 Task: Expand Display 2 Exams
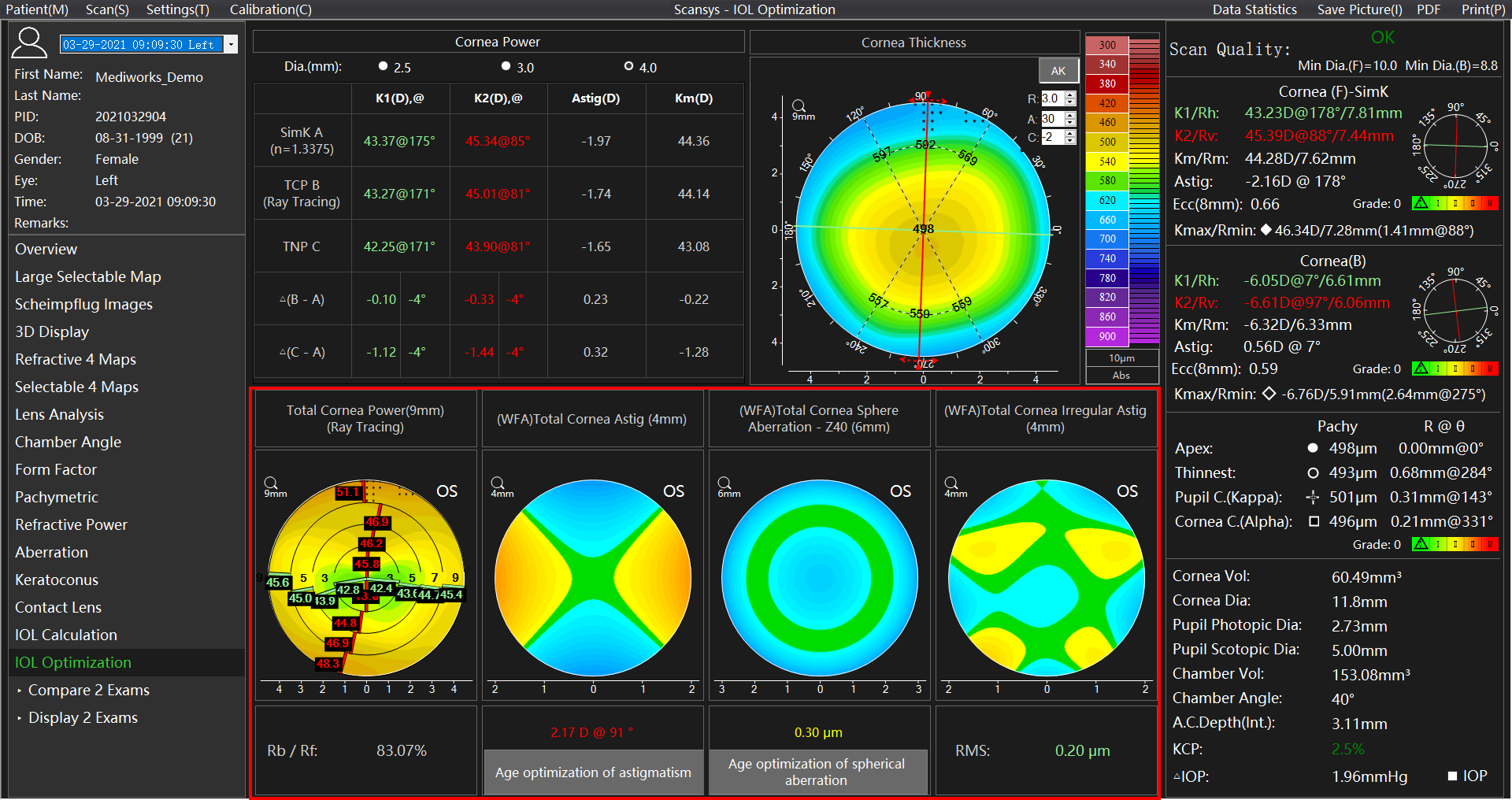pos(20,718)
